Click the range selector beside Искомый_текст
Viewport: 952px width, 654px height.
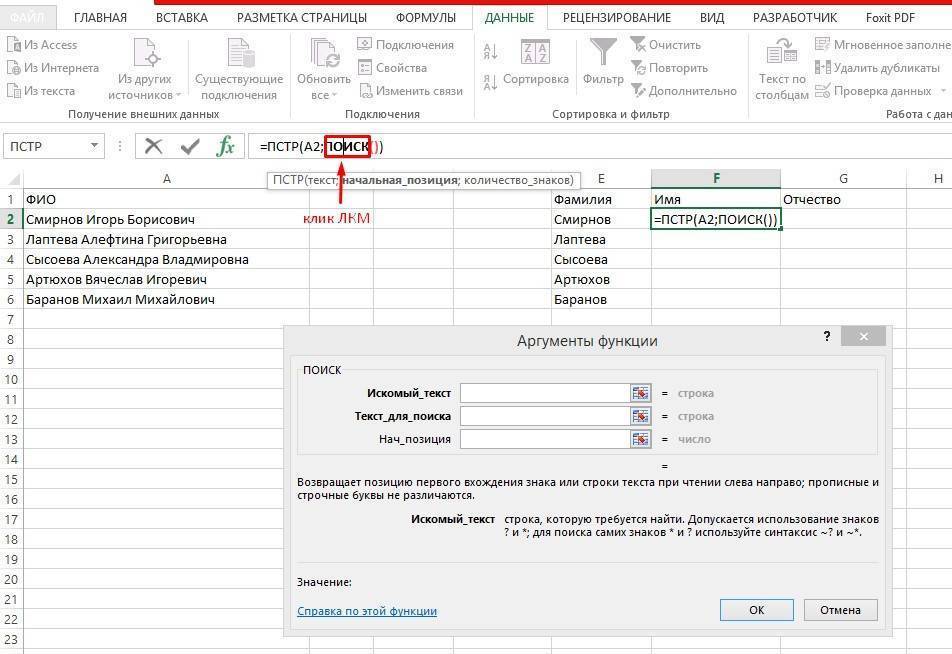(641, 393)
